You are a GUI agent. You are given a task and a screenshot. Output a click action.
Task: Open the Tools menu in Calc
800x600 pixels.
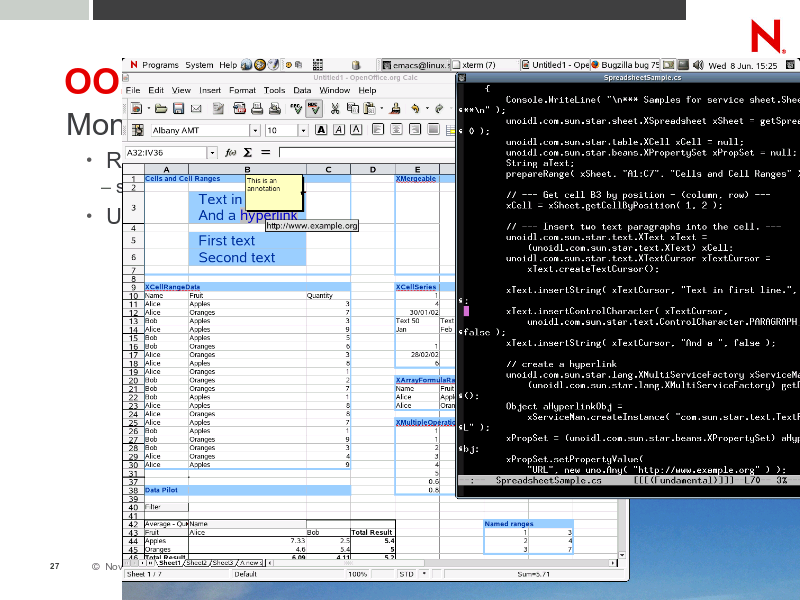[274, 90]
